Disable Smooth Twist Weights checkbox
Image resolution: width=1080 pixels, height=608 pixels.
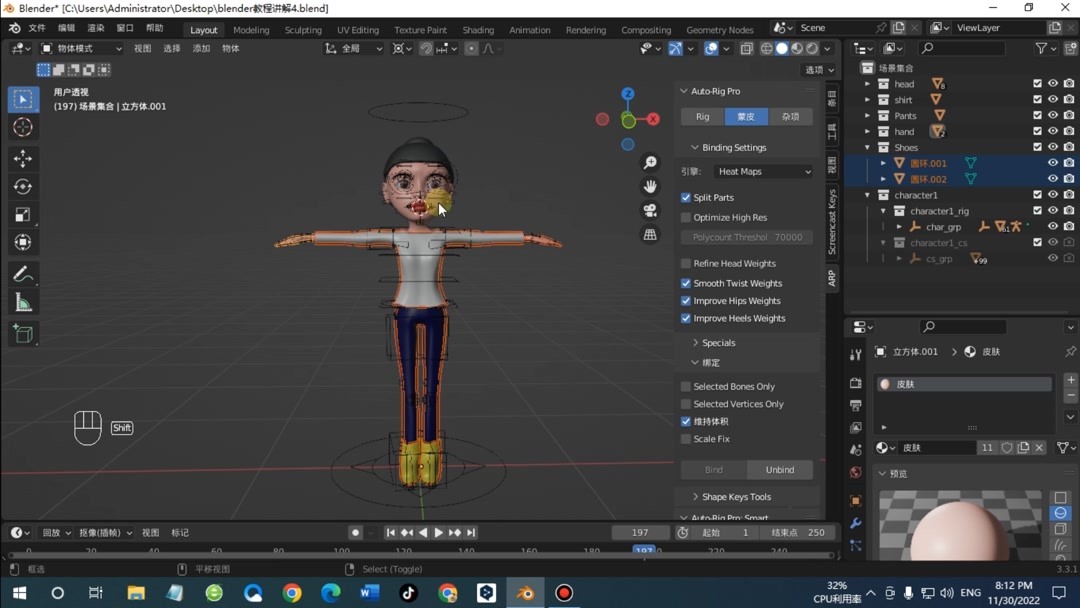[685, 282]
